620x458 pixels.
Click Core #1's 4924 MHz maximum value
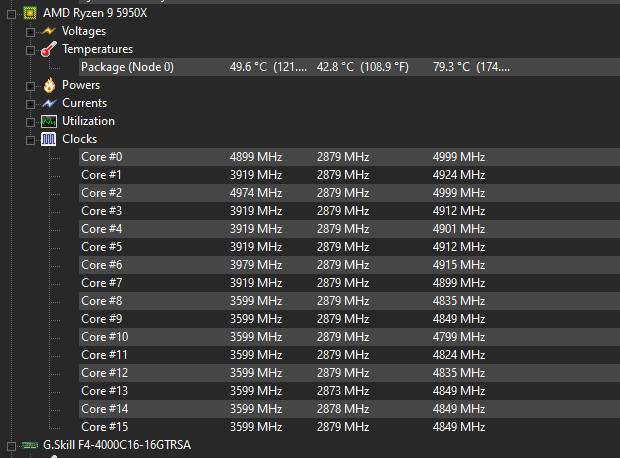(x=459, y=175)
